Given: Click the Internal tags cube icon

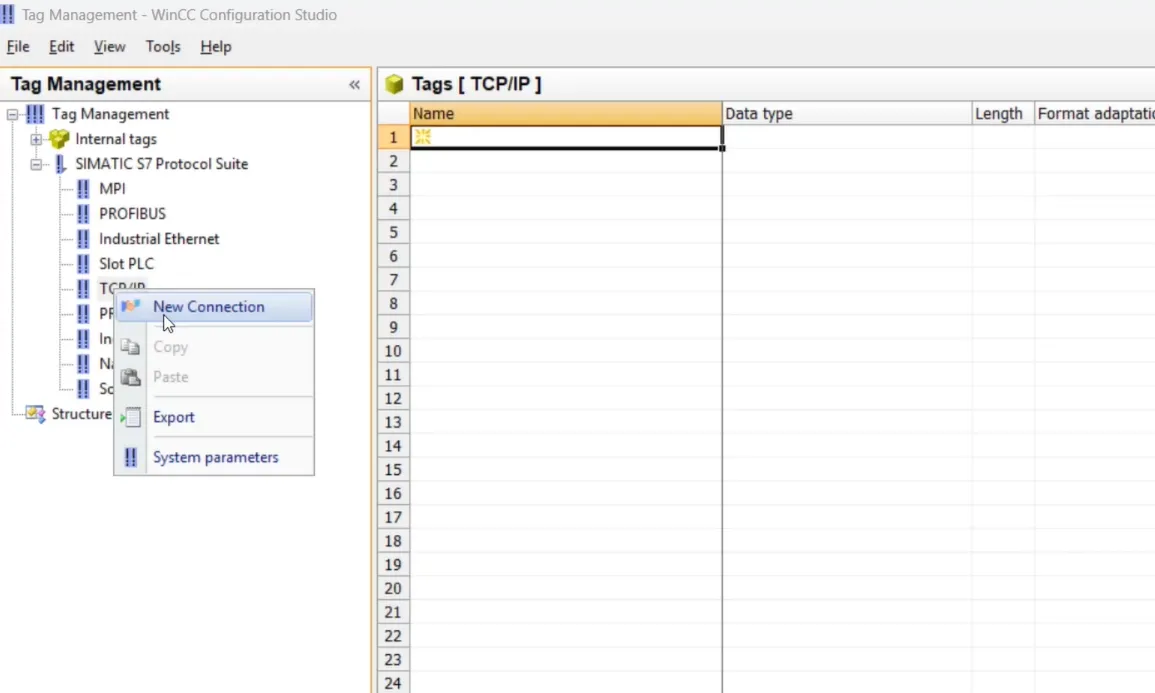Looking at the screenshot, I should click(x=59, y=138).
